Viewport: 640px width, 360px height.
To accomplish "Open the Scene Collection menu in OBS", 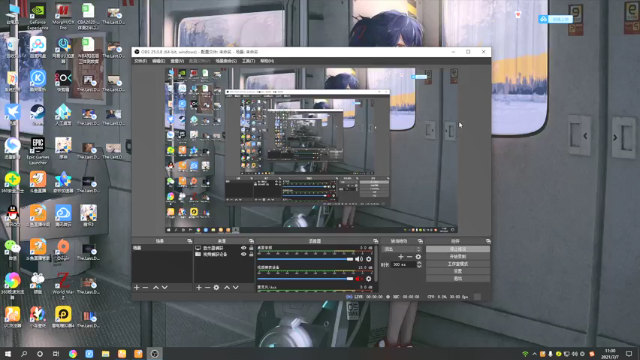I will click(x=226, y=61).
